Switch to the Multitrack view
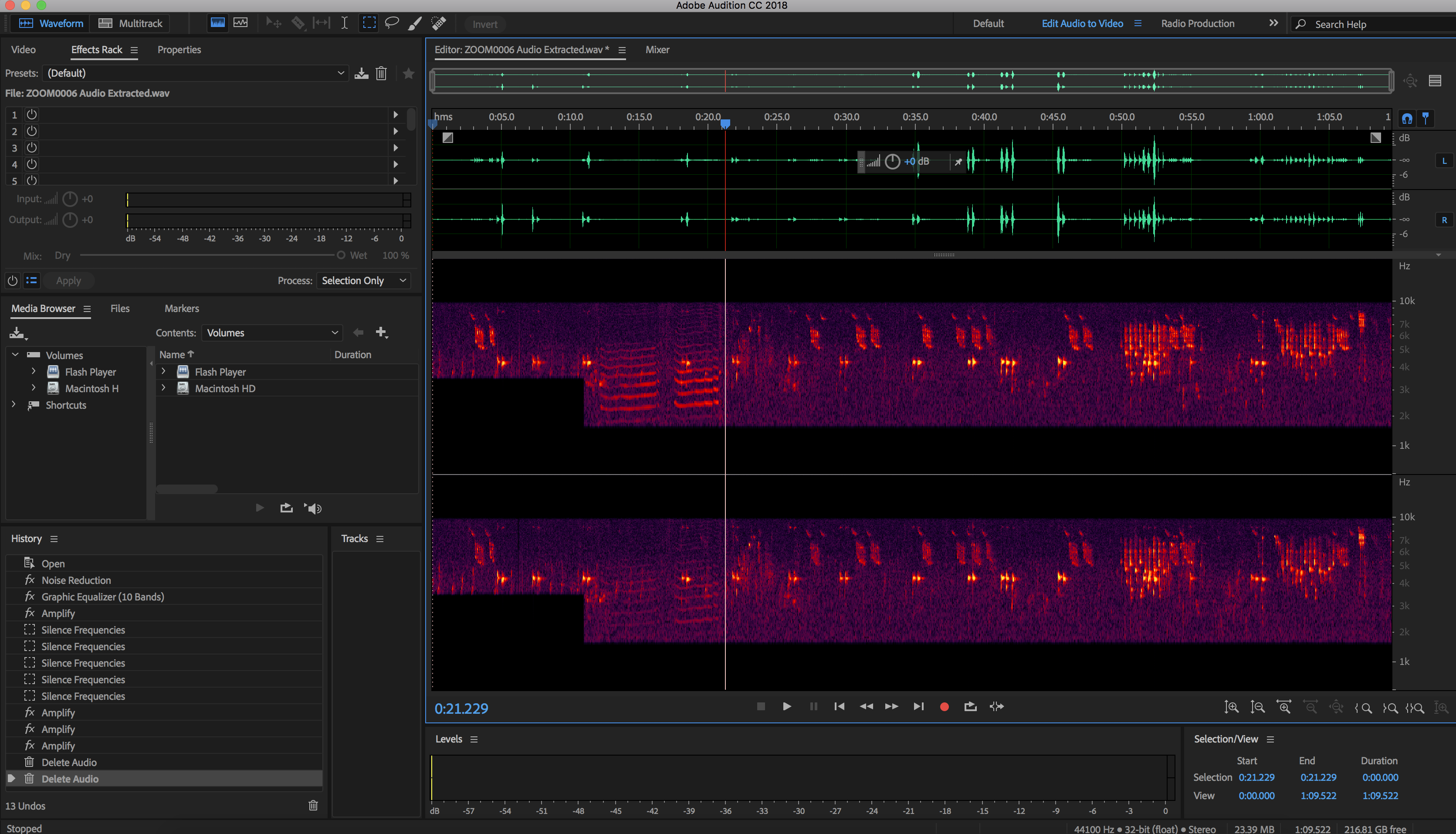1456x834 pixels. [x=131, y=24]
